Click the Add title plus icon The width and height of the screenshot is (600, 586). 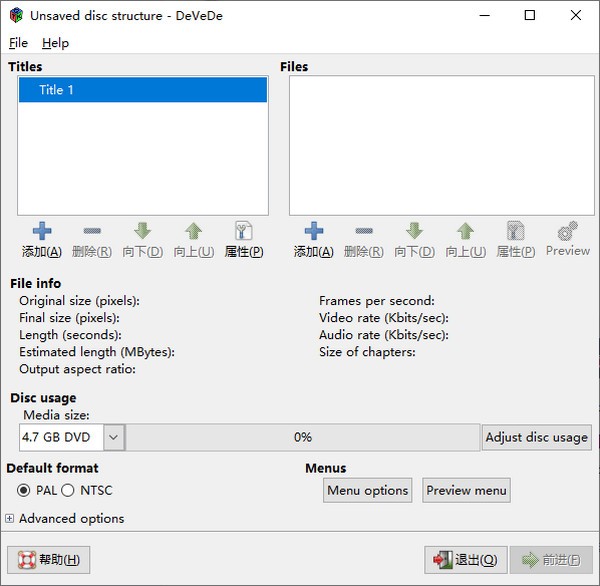42,232
